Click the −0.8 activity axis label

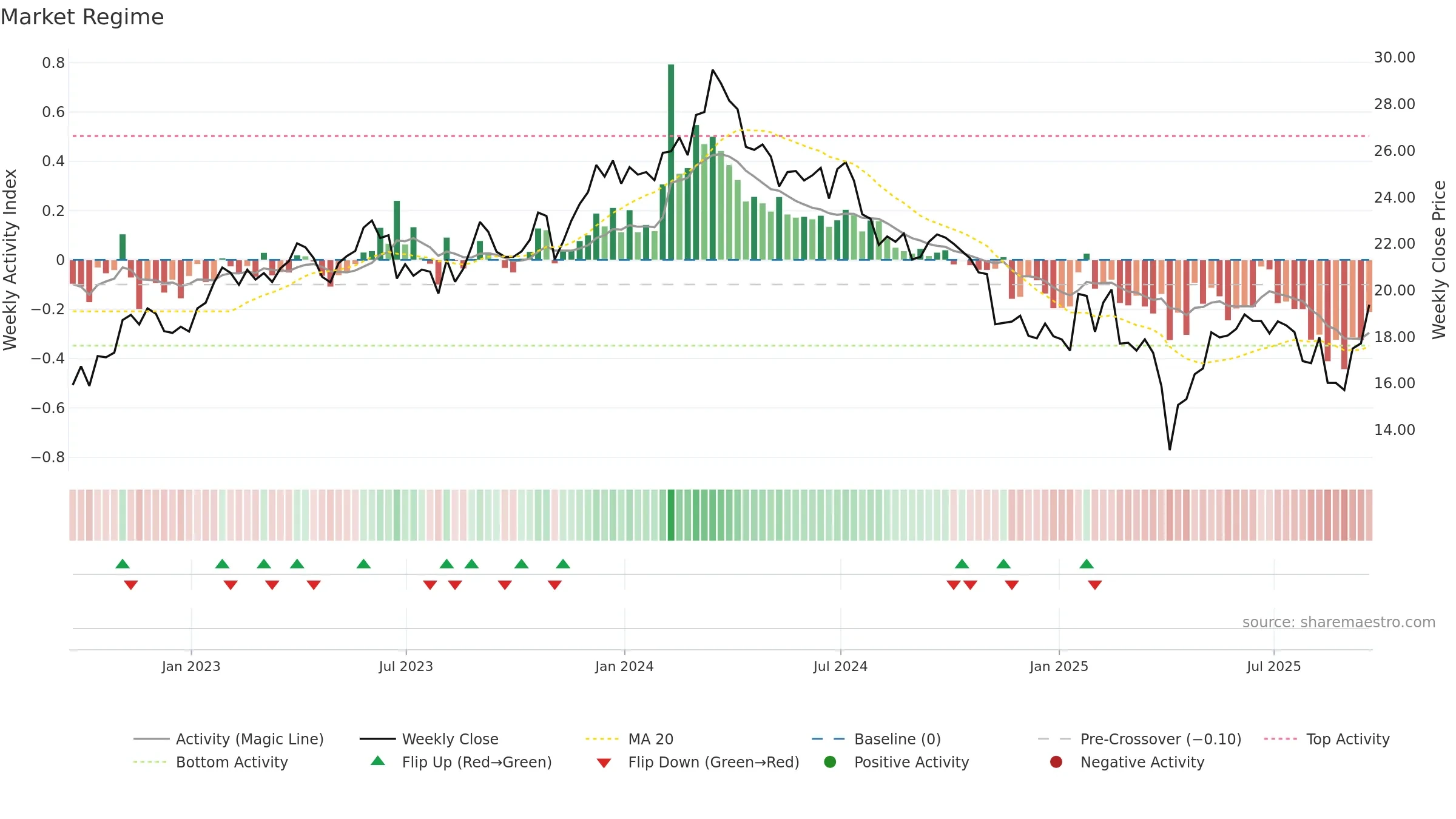pyautogui.click(x=48, y=457)
